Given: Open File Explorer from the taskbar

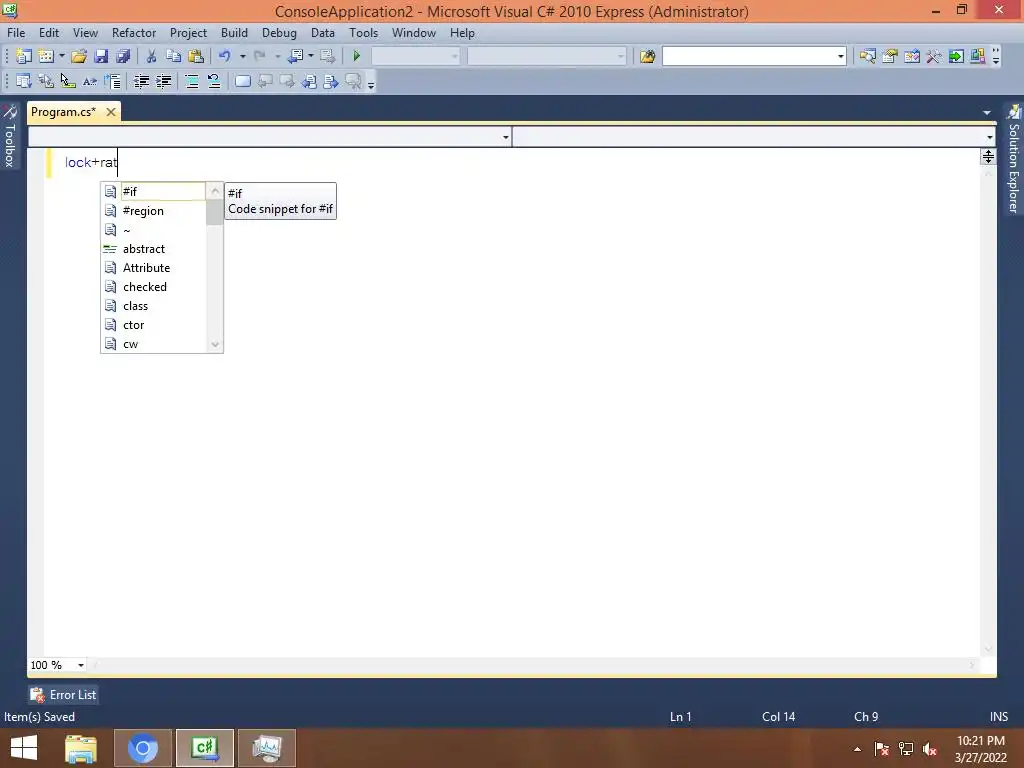Looking at the screenshot, I should (81, 748).
